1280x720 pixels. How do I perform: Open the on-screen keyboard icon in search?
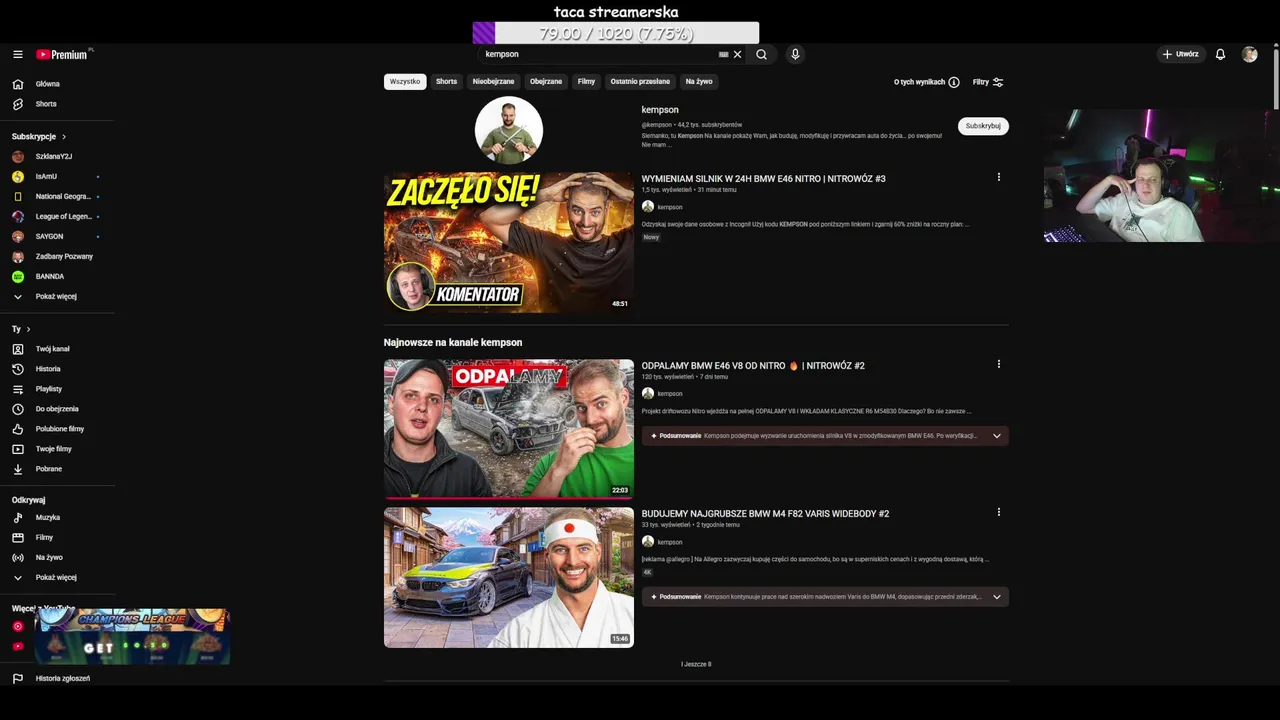pyautogui.click(x=724, y=54)
